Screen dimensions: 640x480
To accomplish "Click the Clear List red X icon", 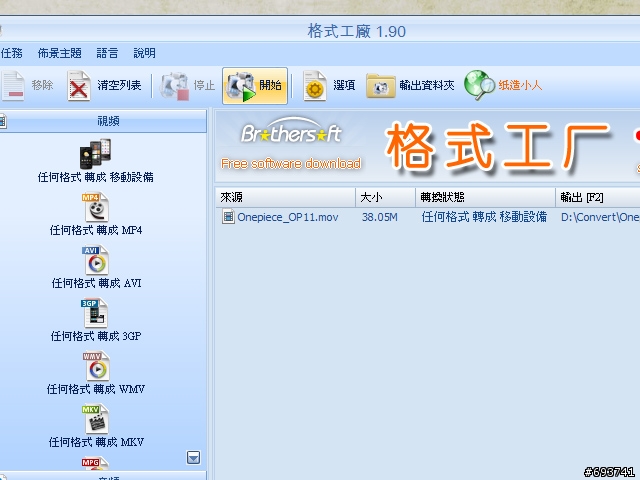I will [x=78, y=86].
